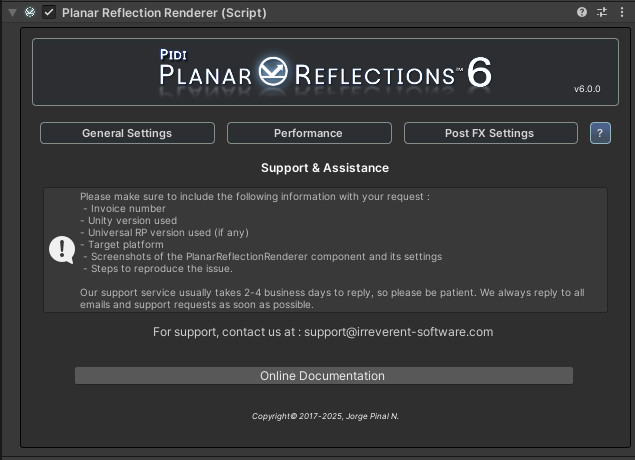The height and width of the screenshot is (460, 635).
Task: Click the Support & Assistance heading
Action: [325, 168]
